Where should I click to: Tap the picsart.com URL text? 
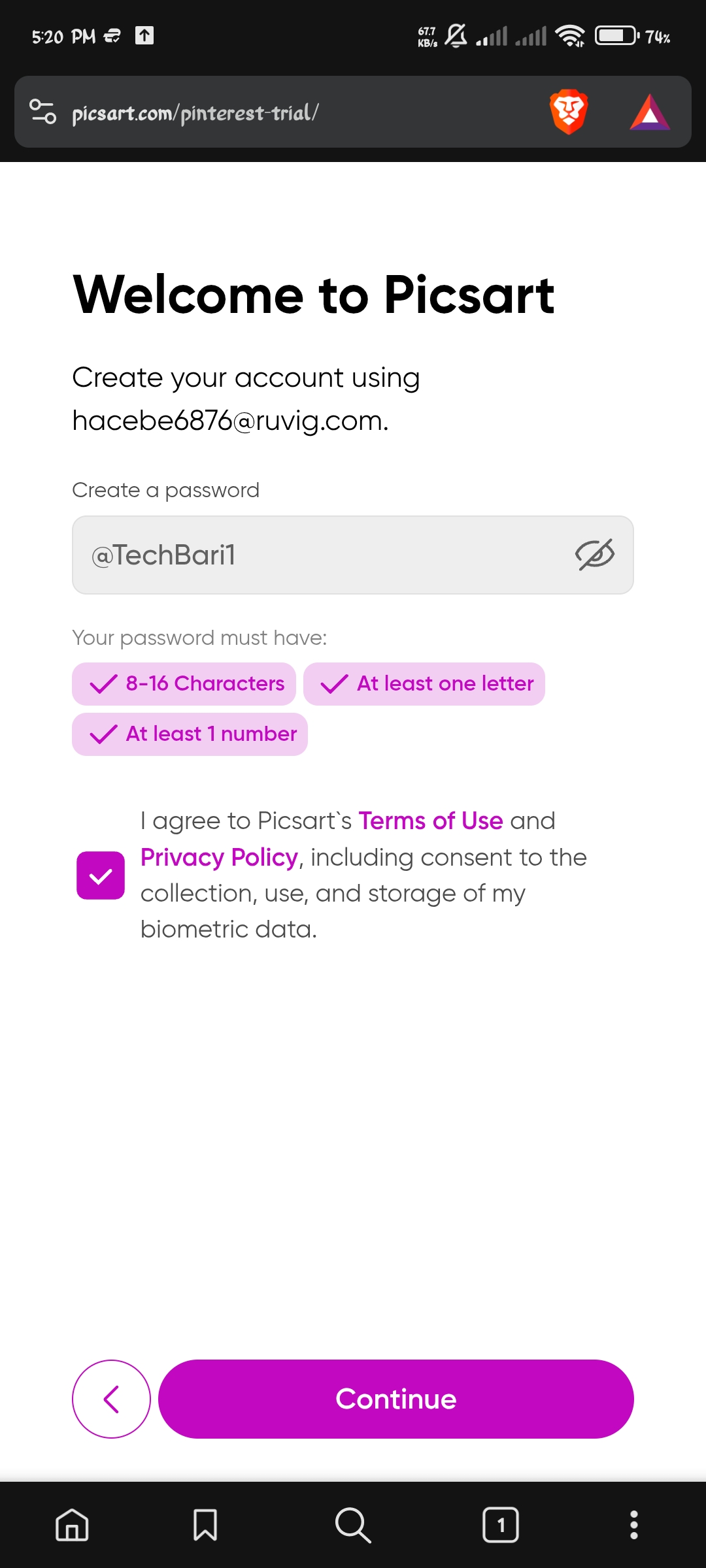click(195, 113)
